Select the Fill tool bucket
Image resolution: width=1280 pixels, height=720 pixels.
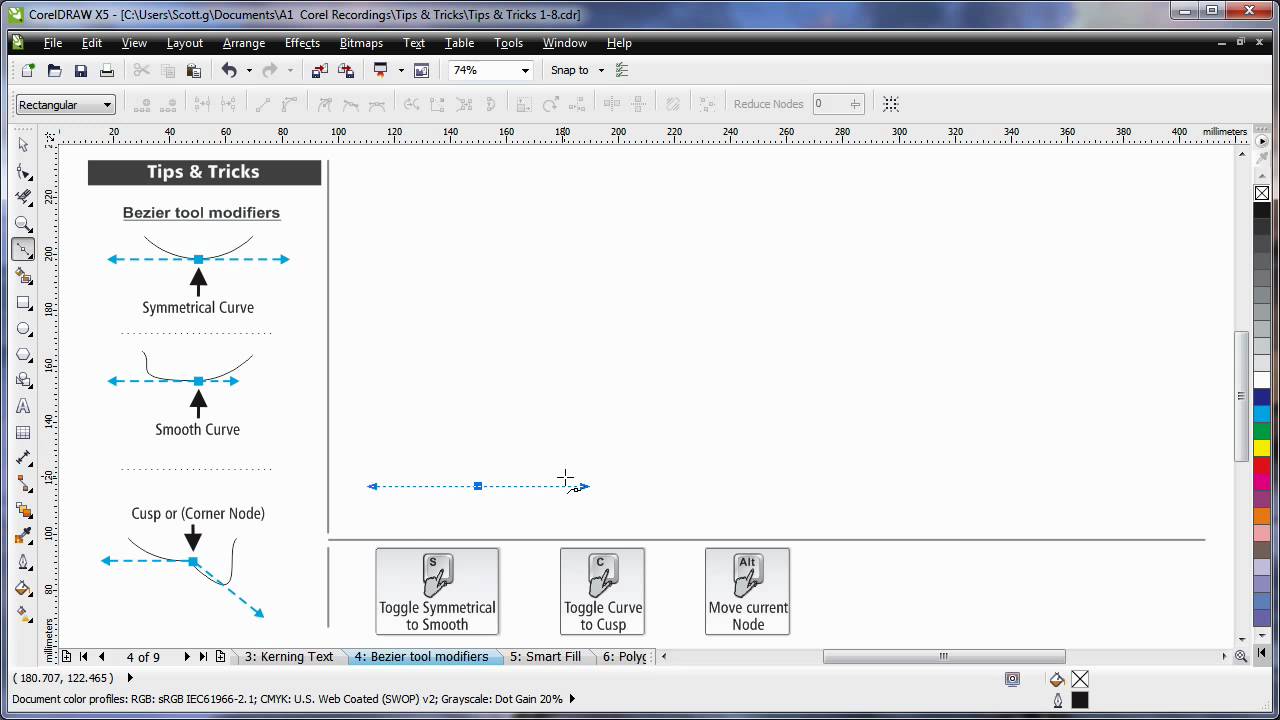pos(24,588)
